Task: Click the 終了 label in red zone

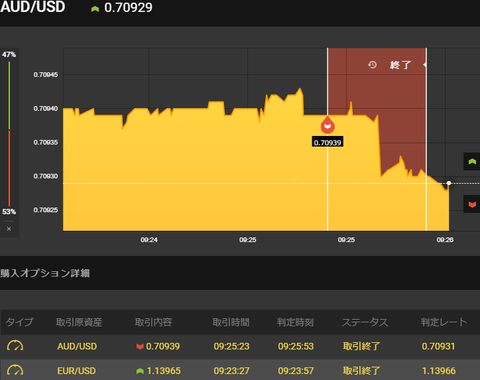Action: [x=401, y=65]
